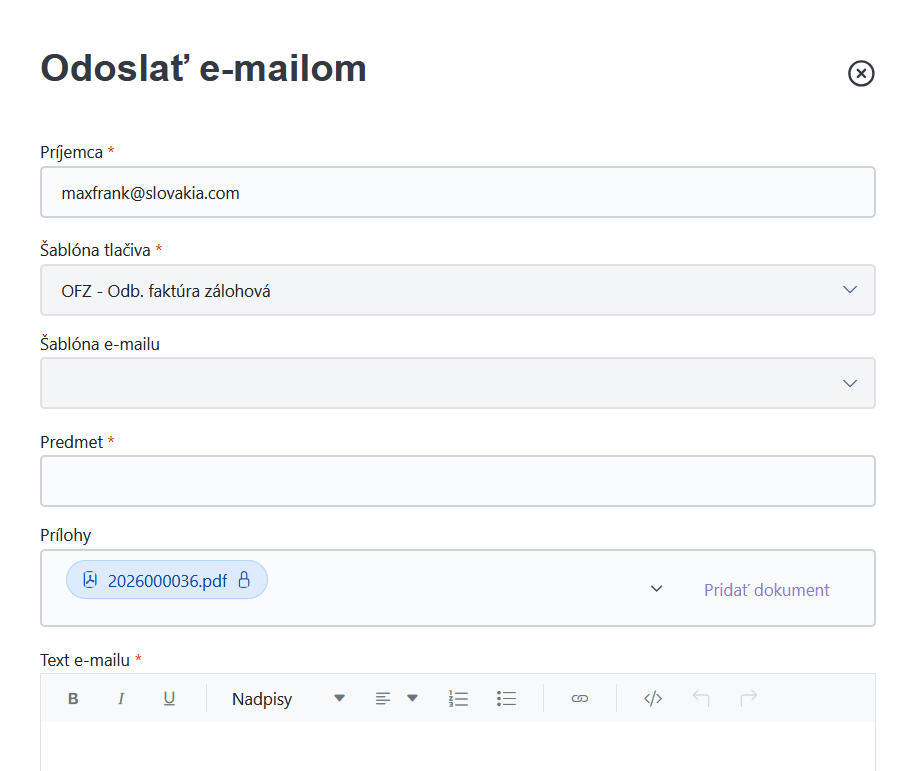Expand the Šablóna e-mailu dropdown

tap(458, 383)
